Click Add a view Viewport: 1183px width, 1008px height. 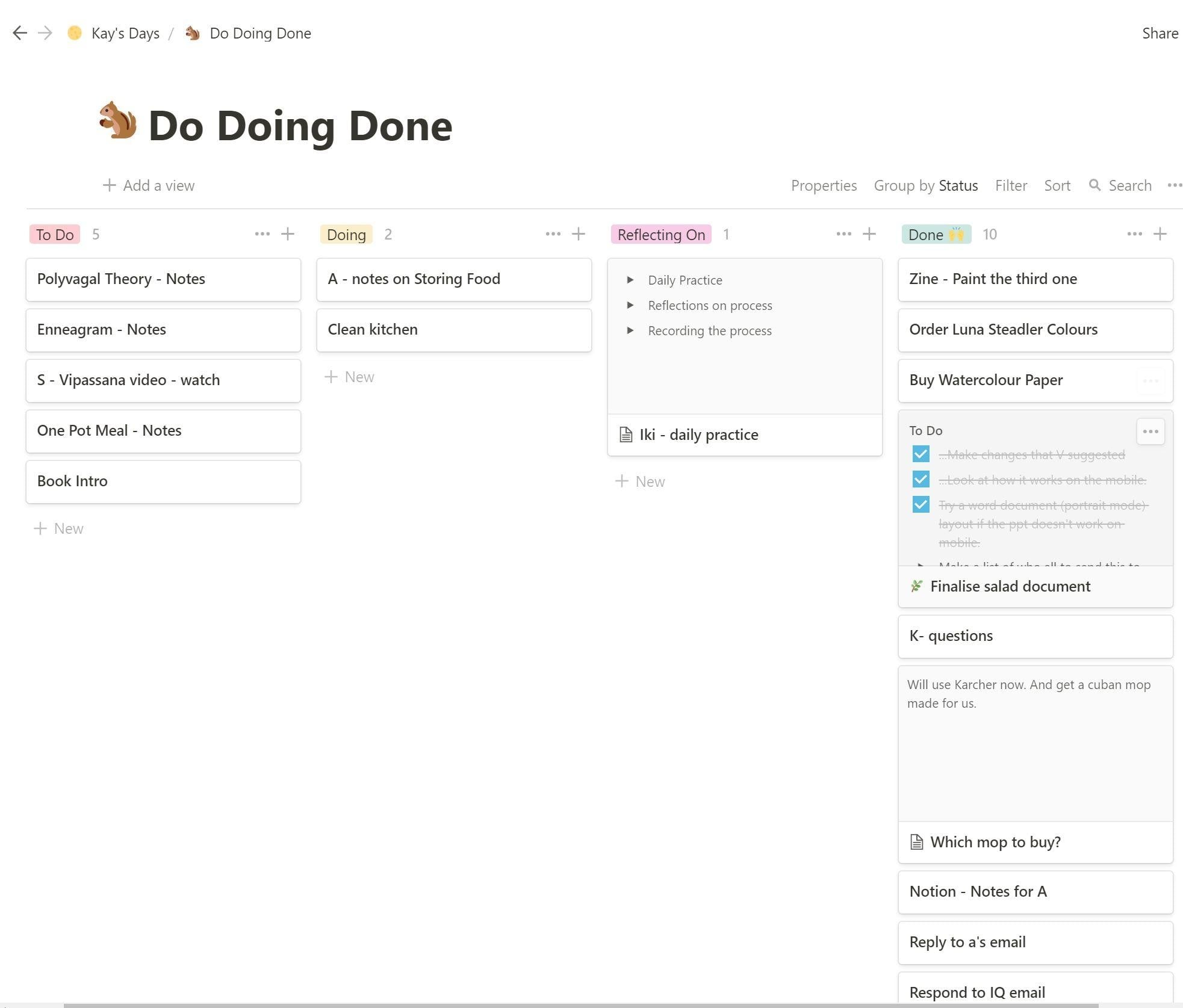149,185
